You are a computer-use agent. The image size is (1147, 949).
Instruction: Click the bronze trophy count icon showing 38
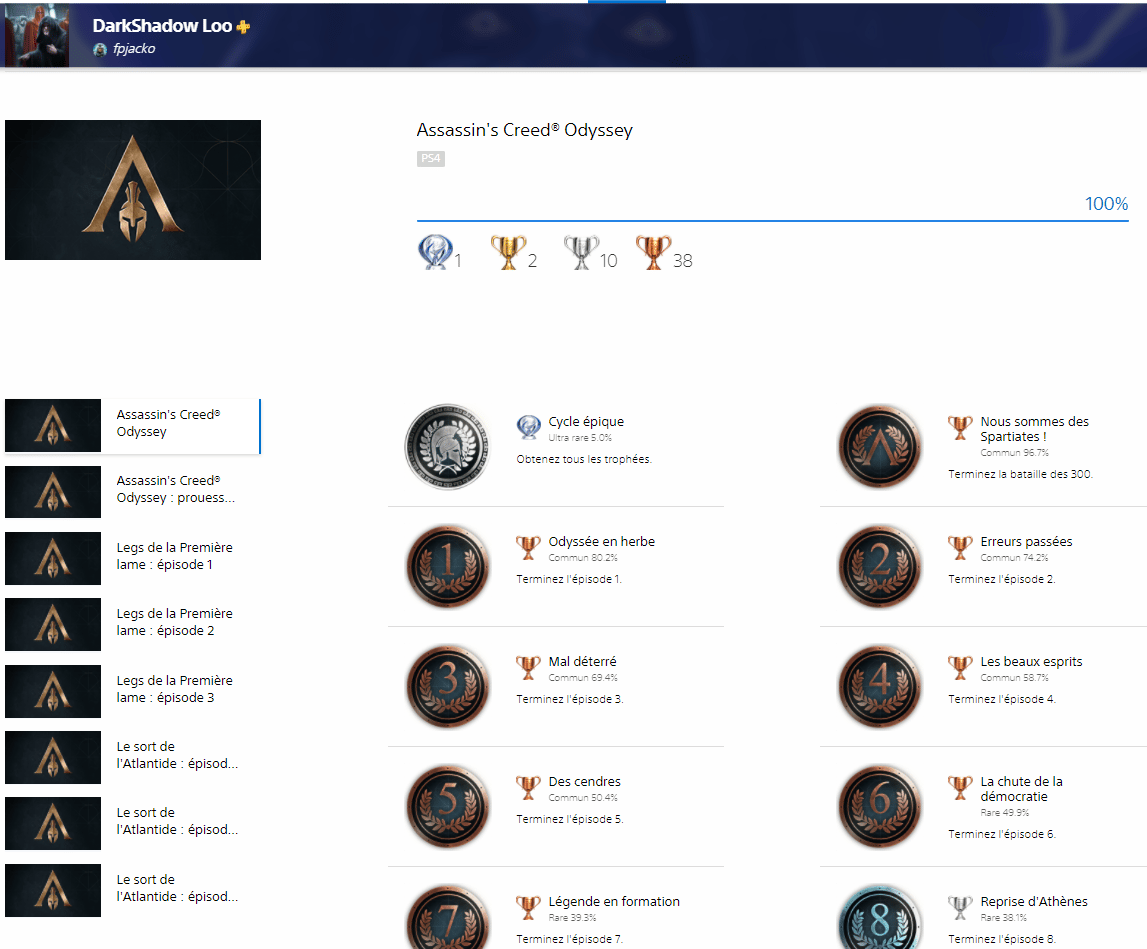(x=653, y=252)
